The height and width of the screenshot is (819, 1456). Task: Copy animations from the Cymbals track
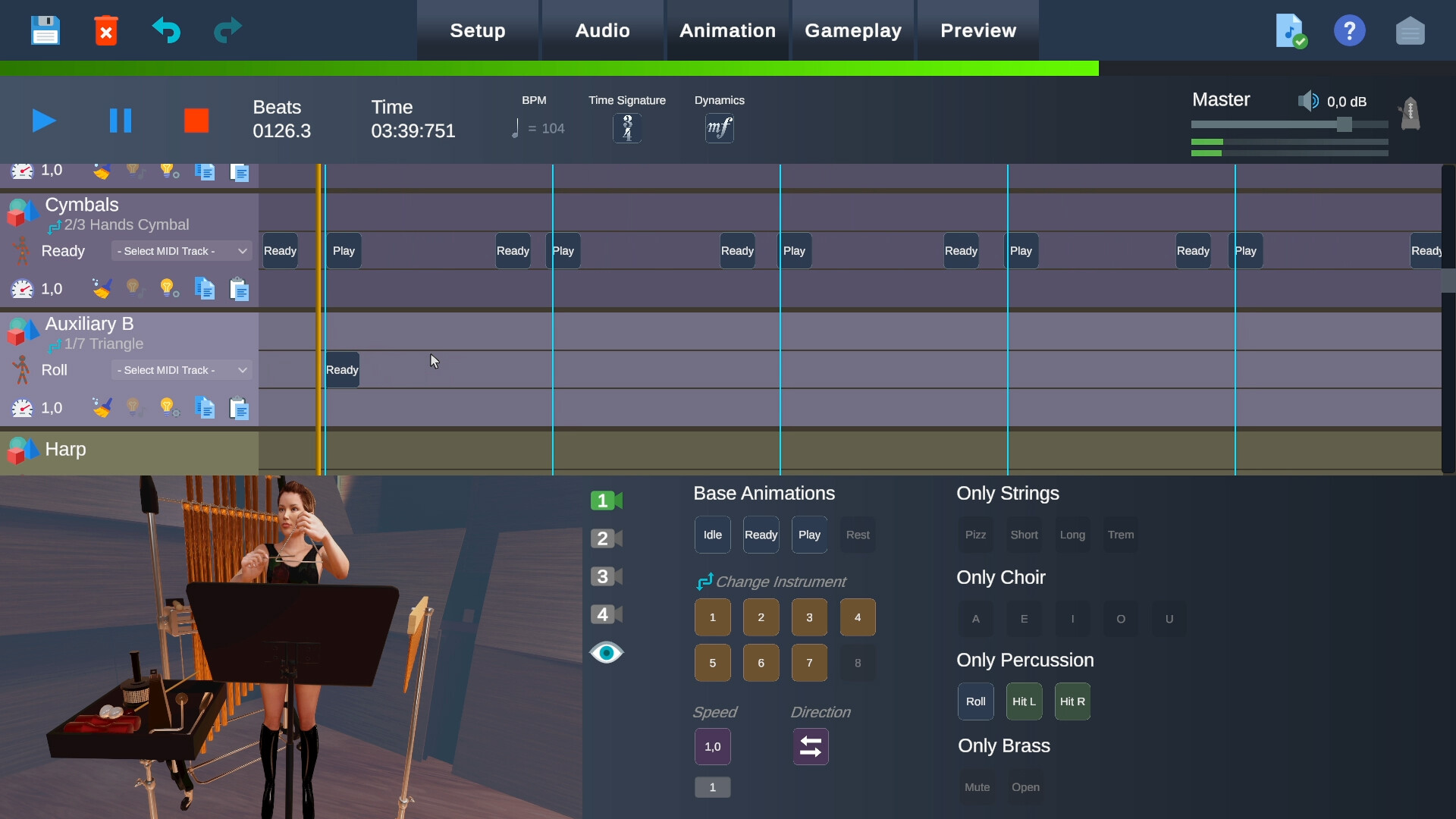point(204,288)
